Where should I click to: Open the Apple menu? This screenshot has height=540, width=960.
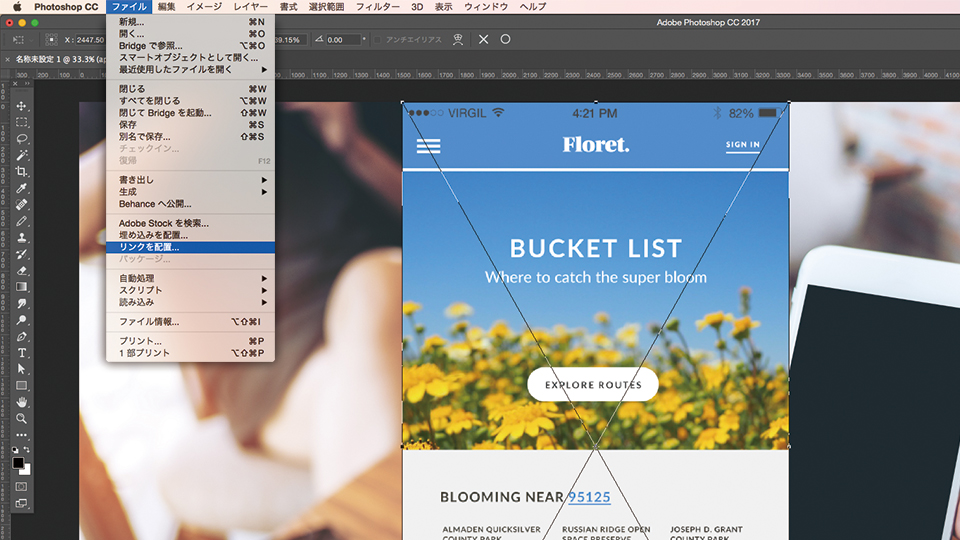point(17,7)
